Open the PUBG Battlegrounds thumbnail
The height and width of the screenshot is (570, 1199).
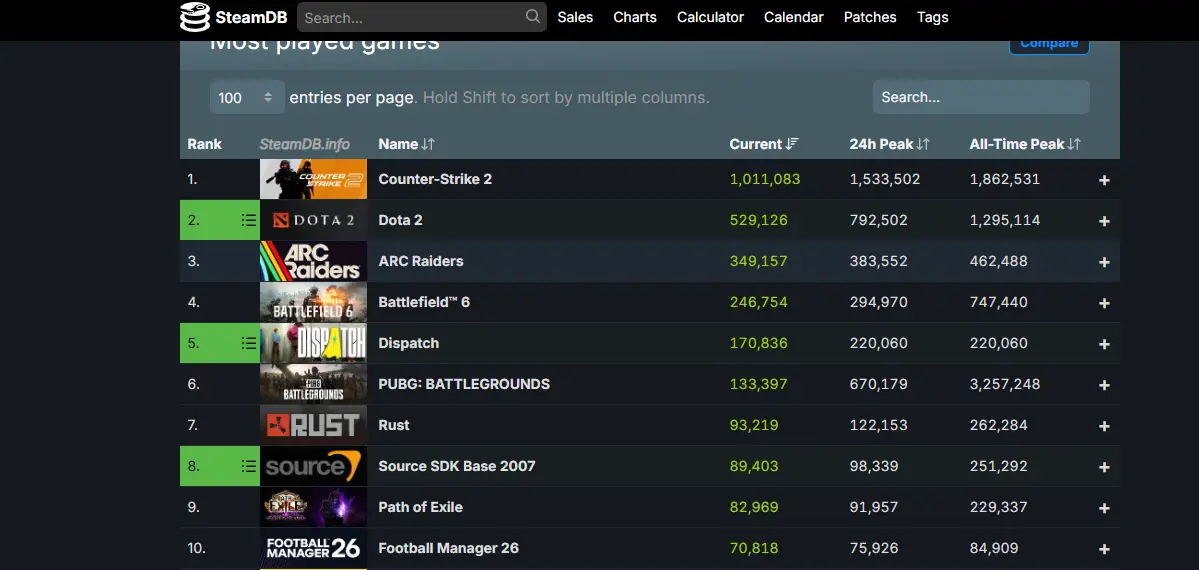point(314,384)
